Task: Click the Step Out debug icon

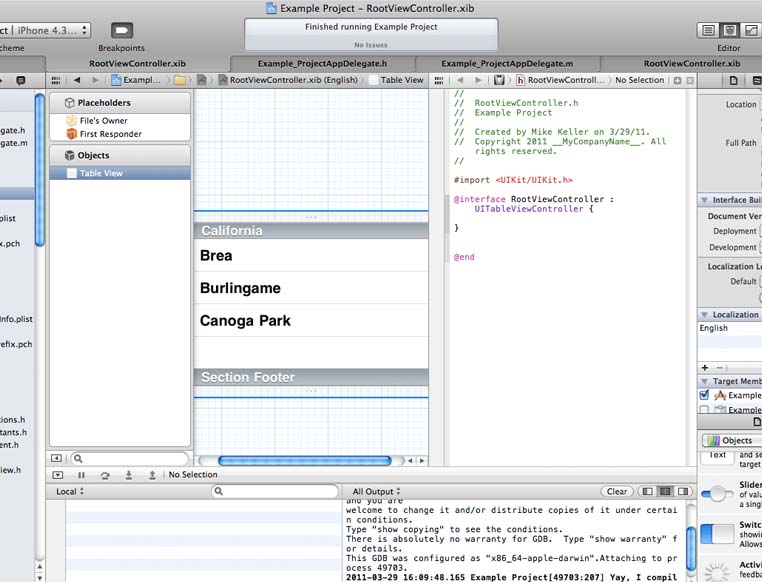Action: pos(152,475)
